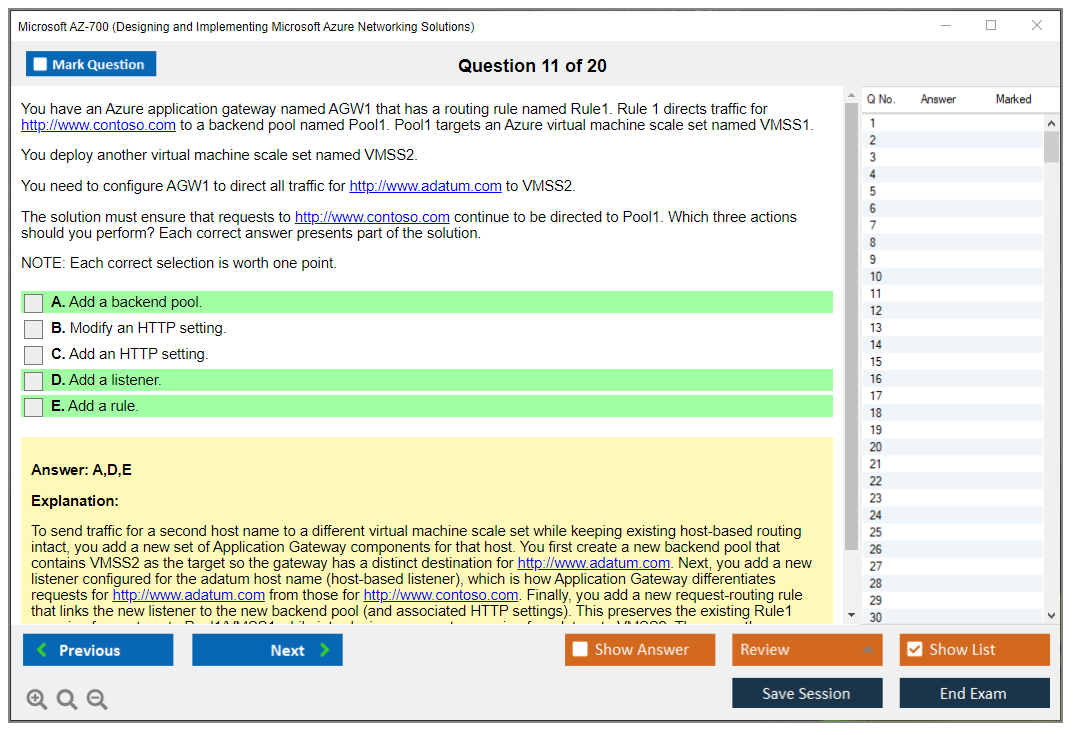This screenshot has height=735, width=1075.
Task: Click the zoom out magnifier icon
Action: (97, 700)
